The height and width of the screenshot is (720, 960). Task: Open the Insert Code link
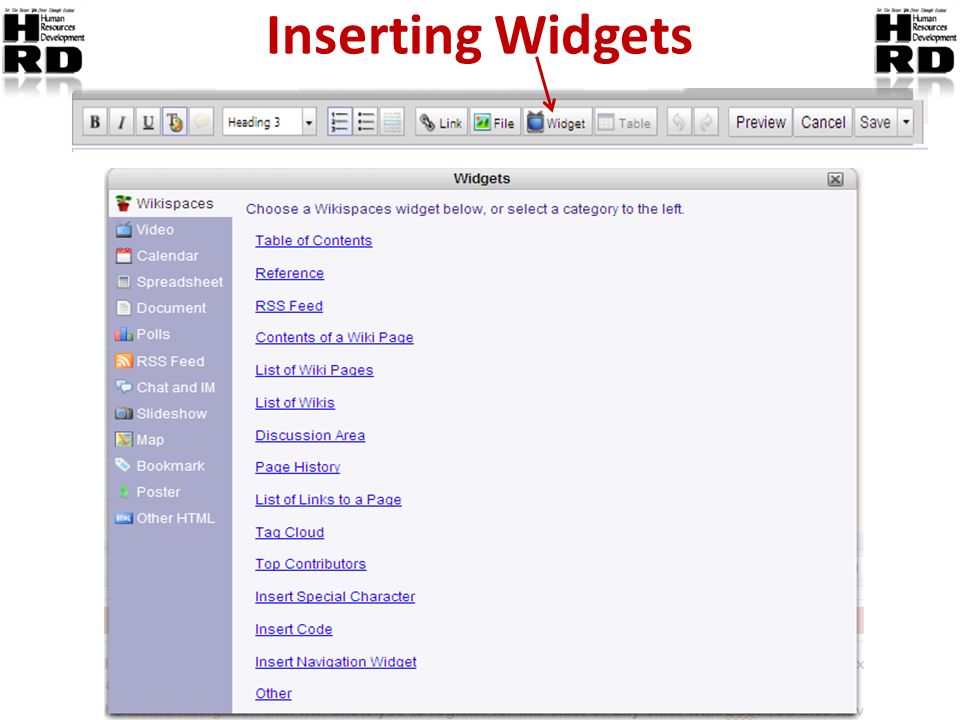click(x=294, y=629)
